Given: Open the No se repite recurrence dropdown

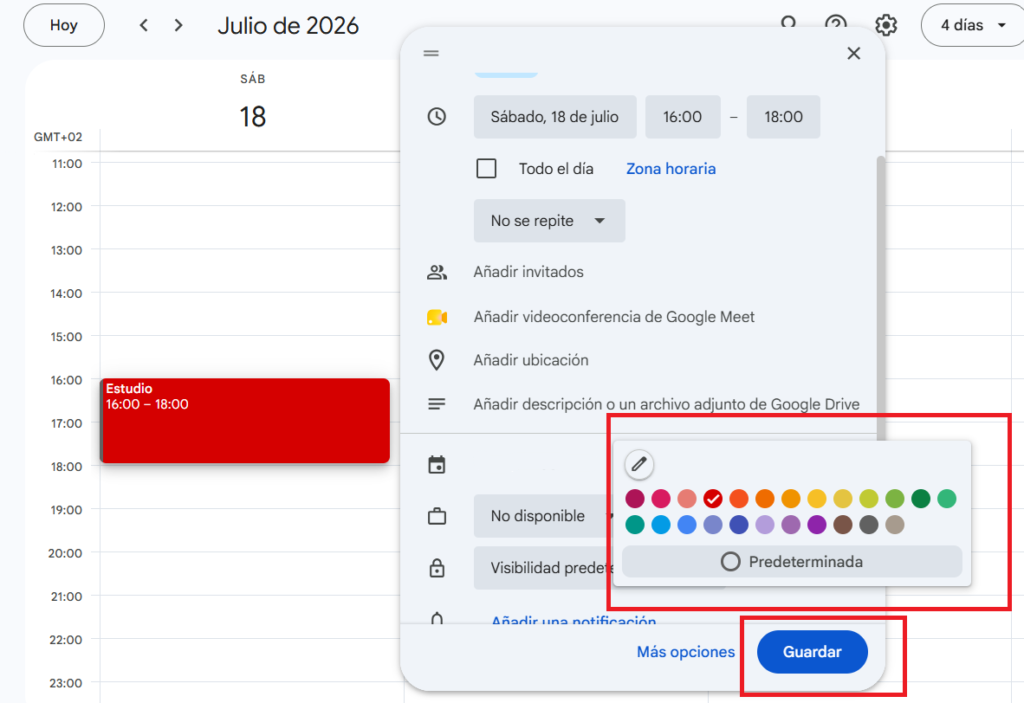Looking at the screenshot, I should [549, 221].
